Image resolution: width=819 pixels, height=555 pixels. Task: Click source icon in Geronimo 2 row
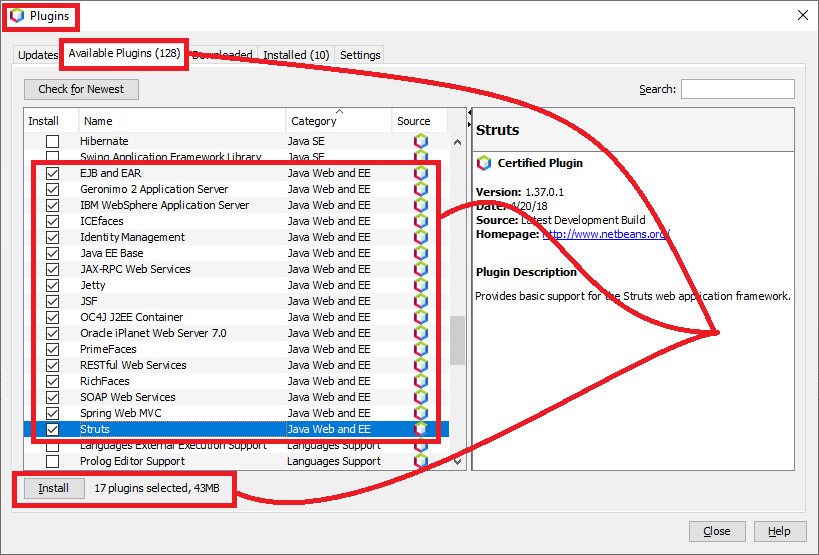click(x=420, y=189)
